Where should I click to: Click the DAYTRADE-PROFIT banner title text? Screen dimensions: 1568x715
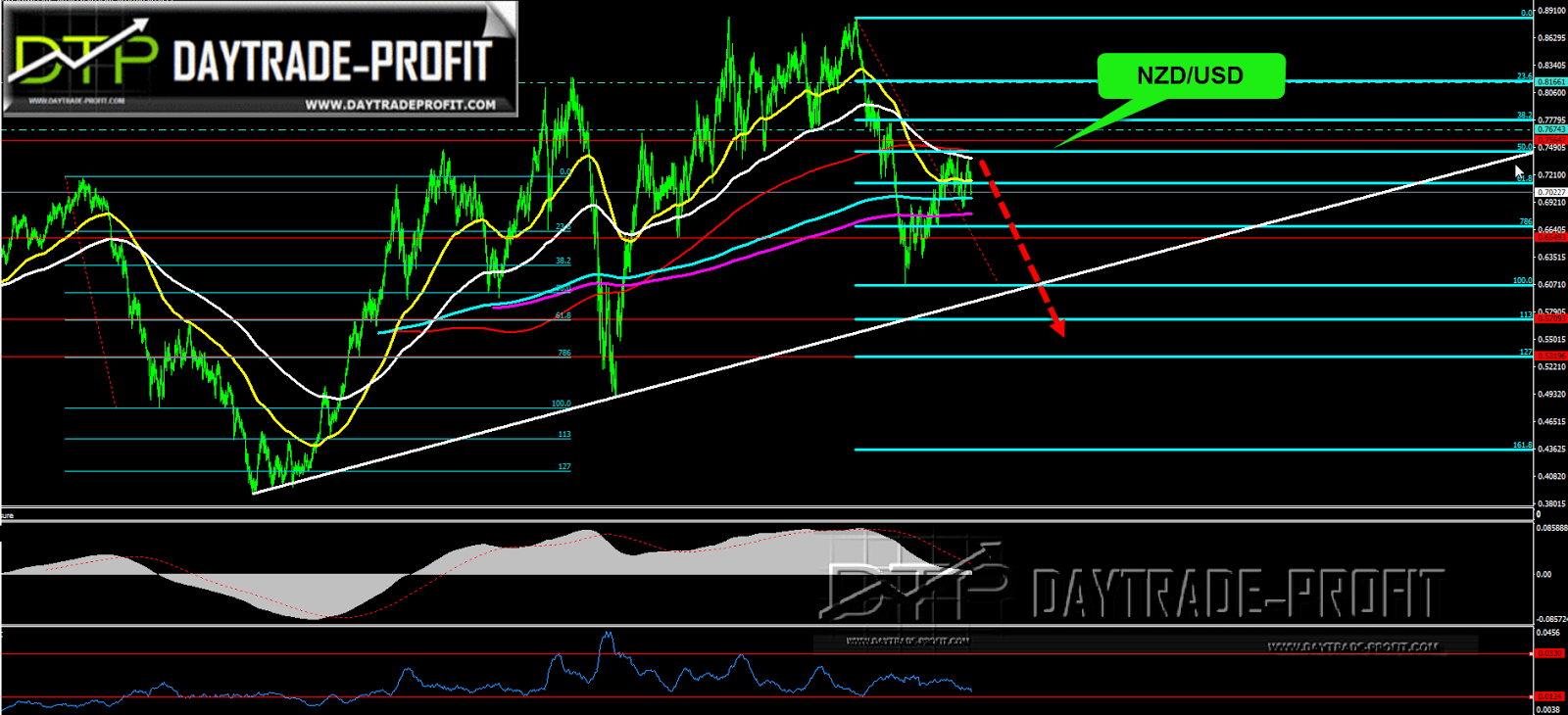pyautogui.click(x=332, y=62)
